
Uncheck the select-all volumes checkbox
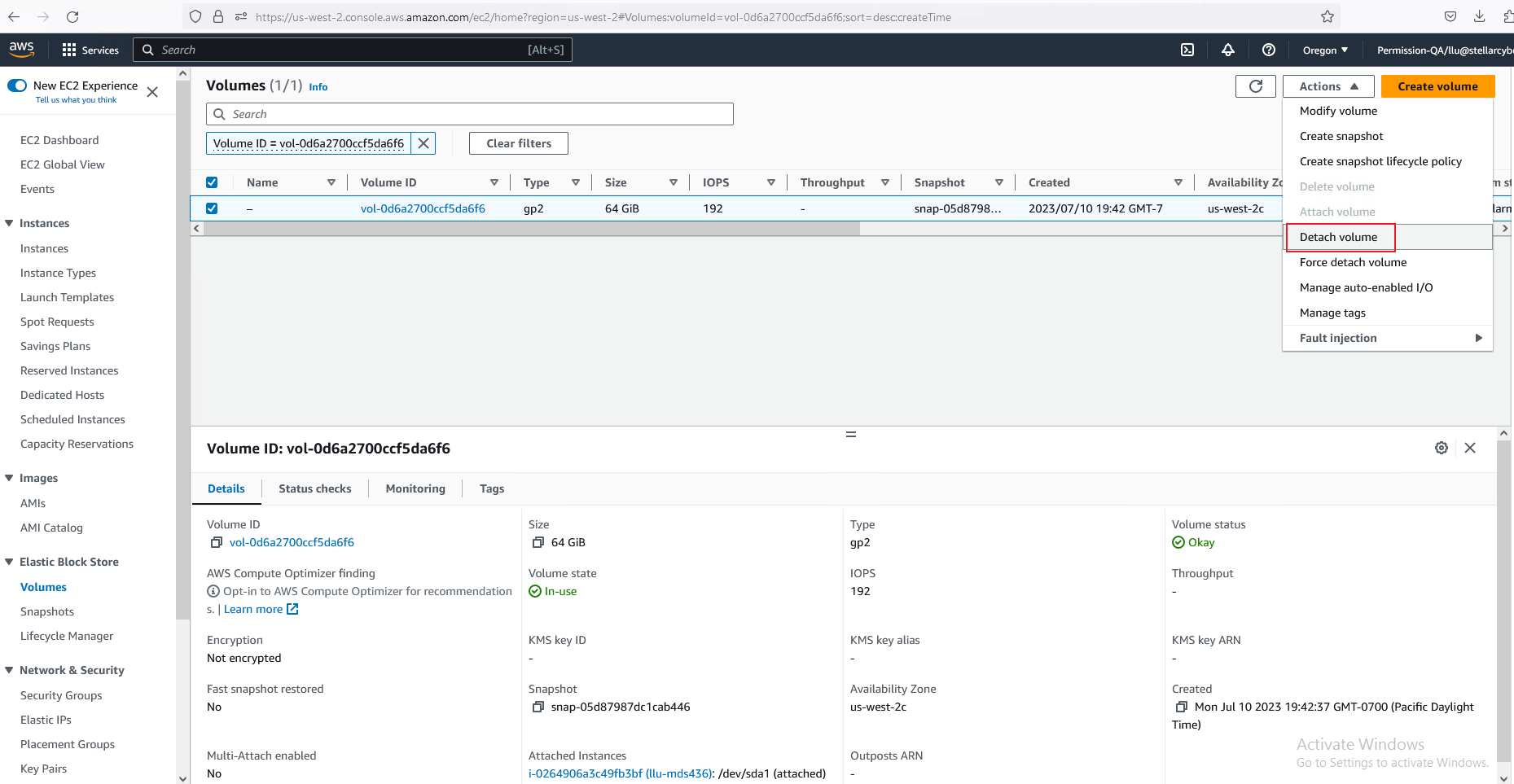(x=212, y=182)
